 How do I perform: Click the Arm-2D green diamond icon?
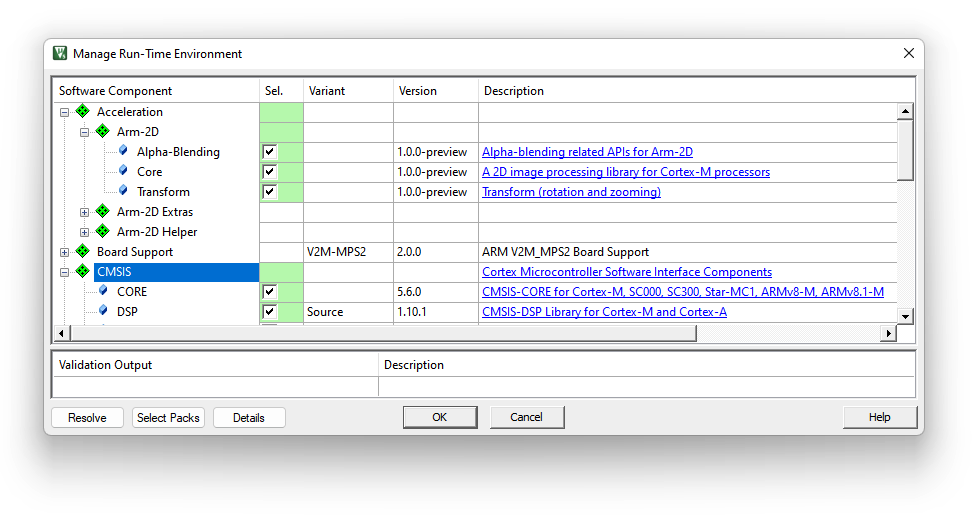103,132
